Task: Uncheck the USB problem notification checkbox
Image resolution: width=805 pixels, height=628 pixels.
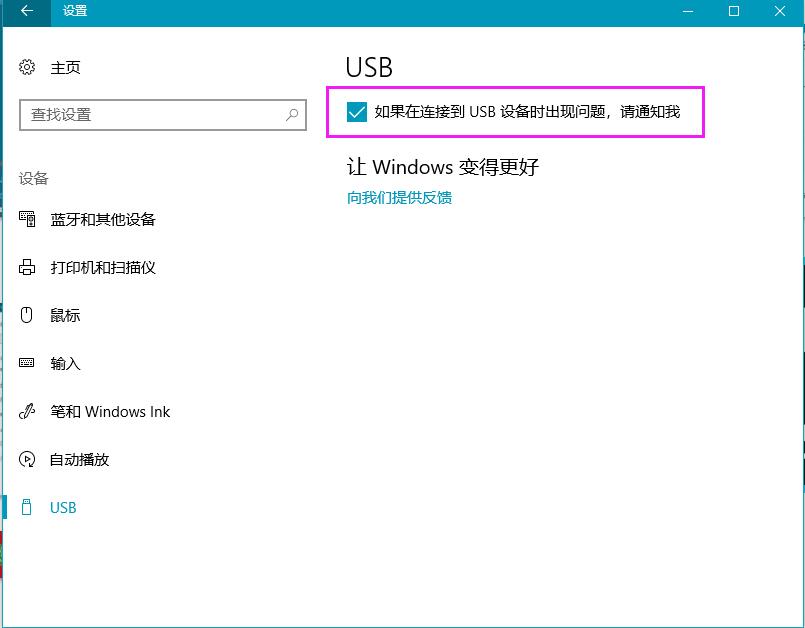Action: (x=357, y=113)
